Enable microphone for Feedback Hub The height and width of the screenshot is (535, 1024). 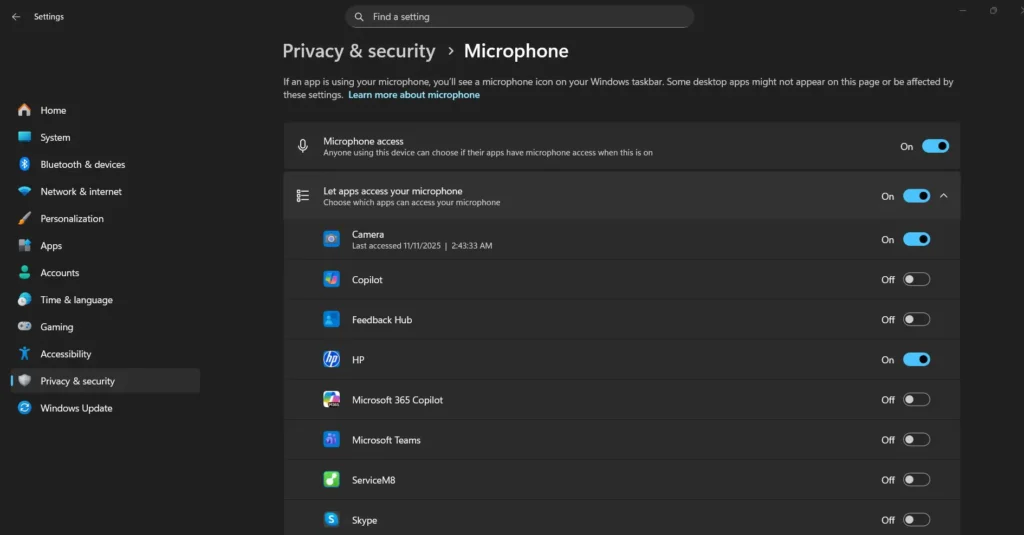(x=916, y=319)
